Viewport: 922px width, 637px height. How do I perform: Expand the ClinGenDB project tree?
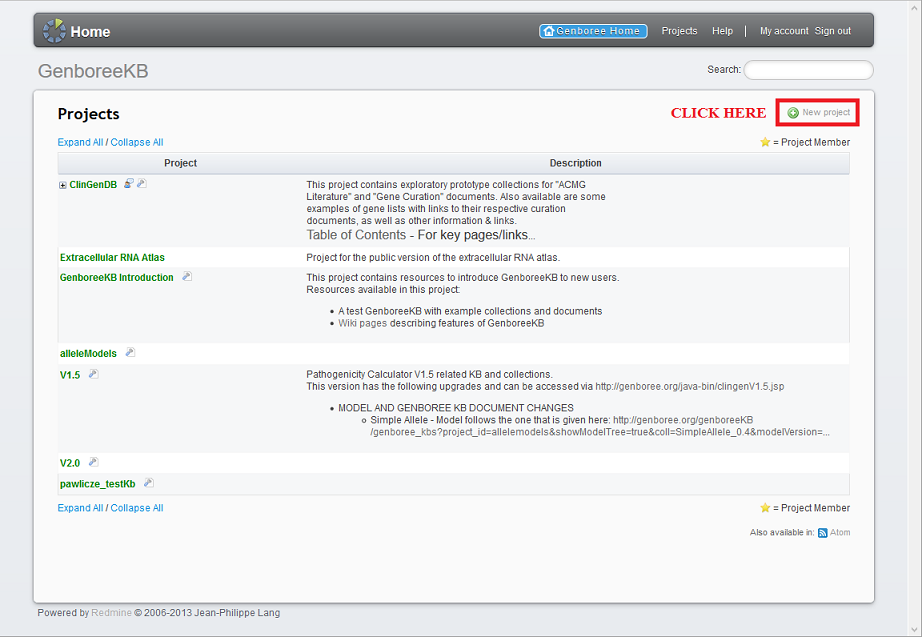[63, 185]
